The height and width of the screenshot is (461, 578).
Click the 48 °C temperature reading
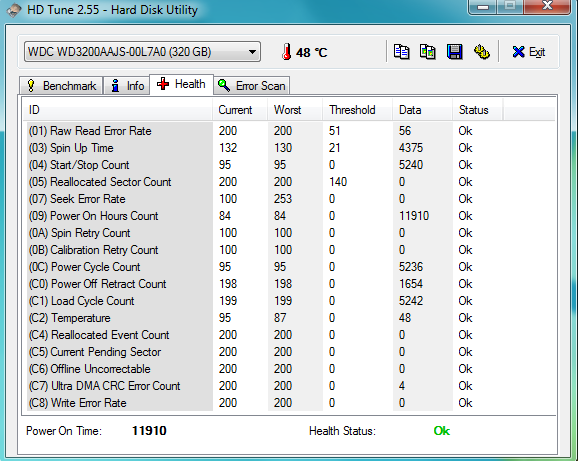pyautogui.click(x=311, y=52)
